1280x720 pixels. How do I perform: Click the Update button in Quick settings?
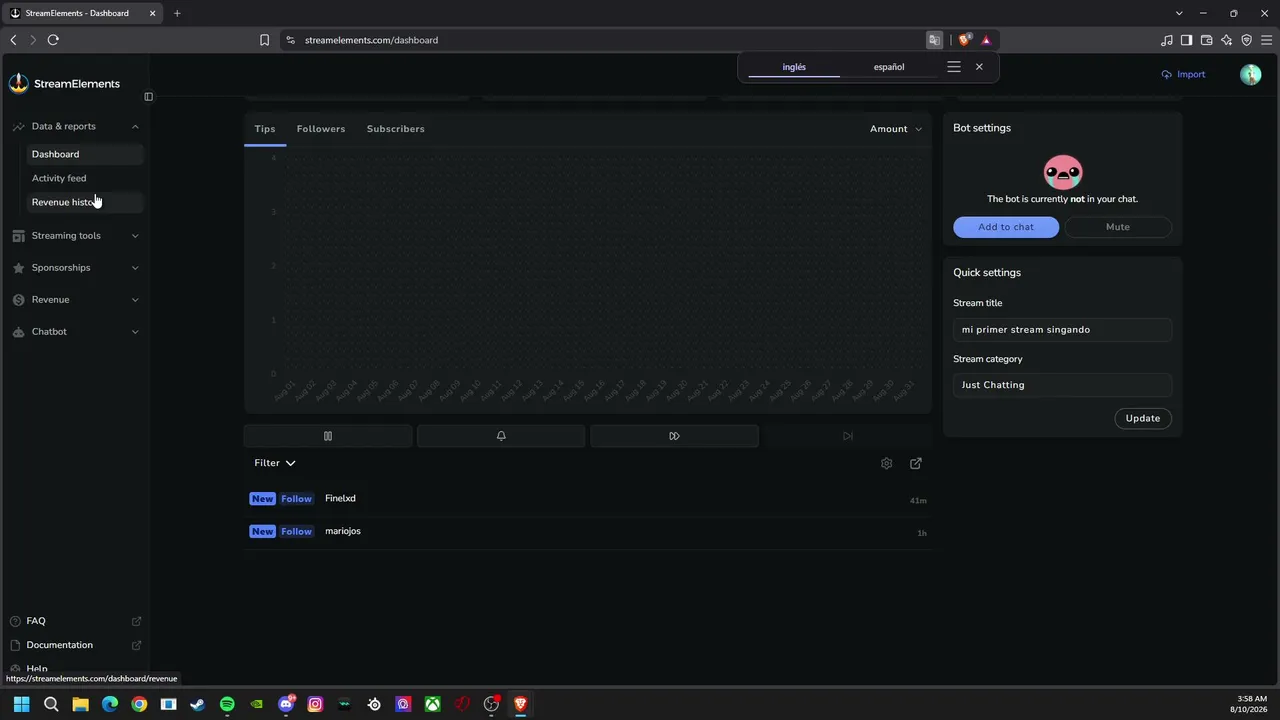(x=1143, y=418)
